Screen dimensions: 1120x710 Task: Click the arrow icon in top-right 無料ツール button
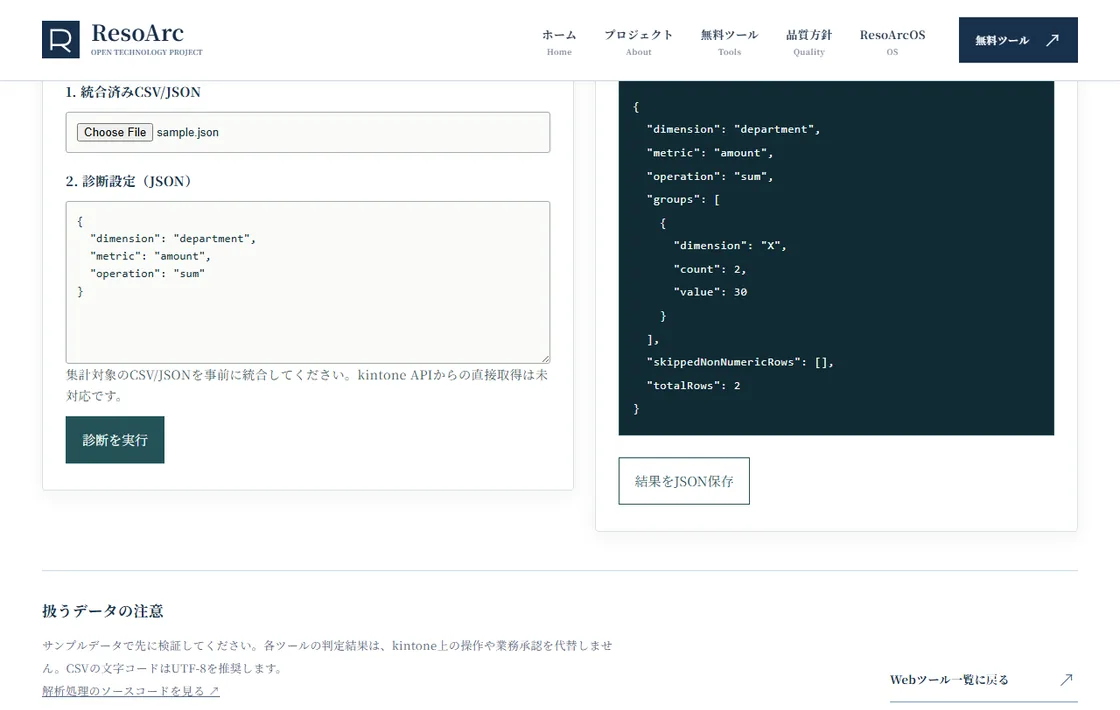click(x=1052, y=40)
